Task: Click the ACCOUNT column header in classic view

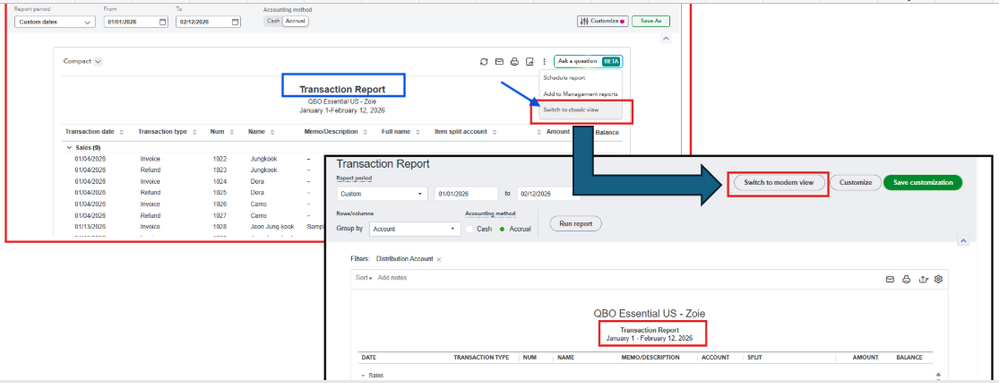Action: 715,358
